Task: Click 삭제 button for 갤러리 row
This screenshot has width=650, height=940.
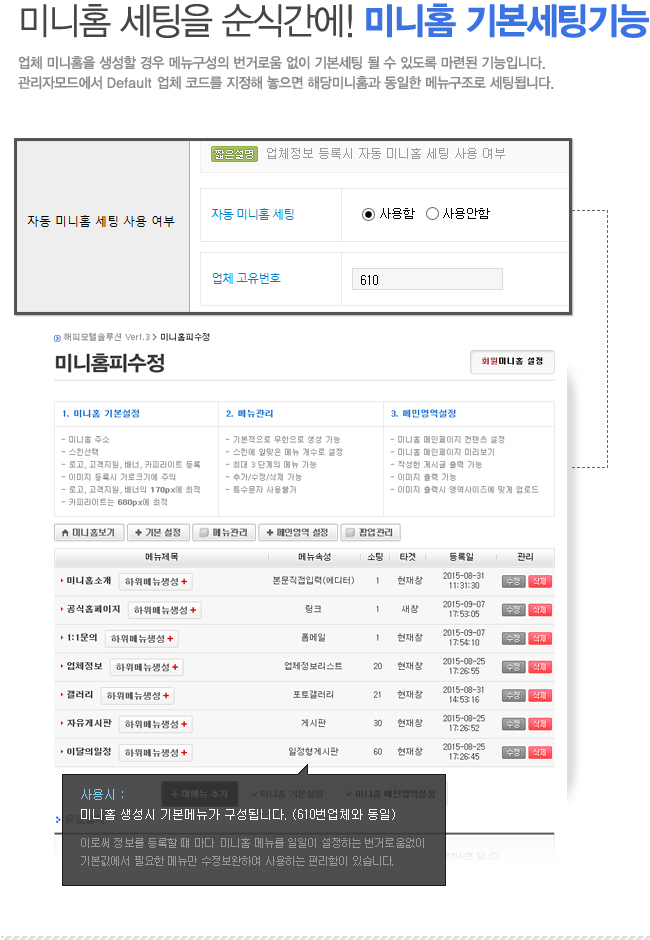Action: coord(540,695)
